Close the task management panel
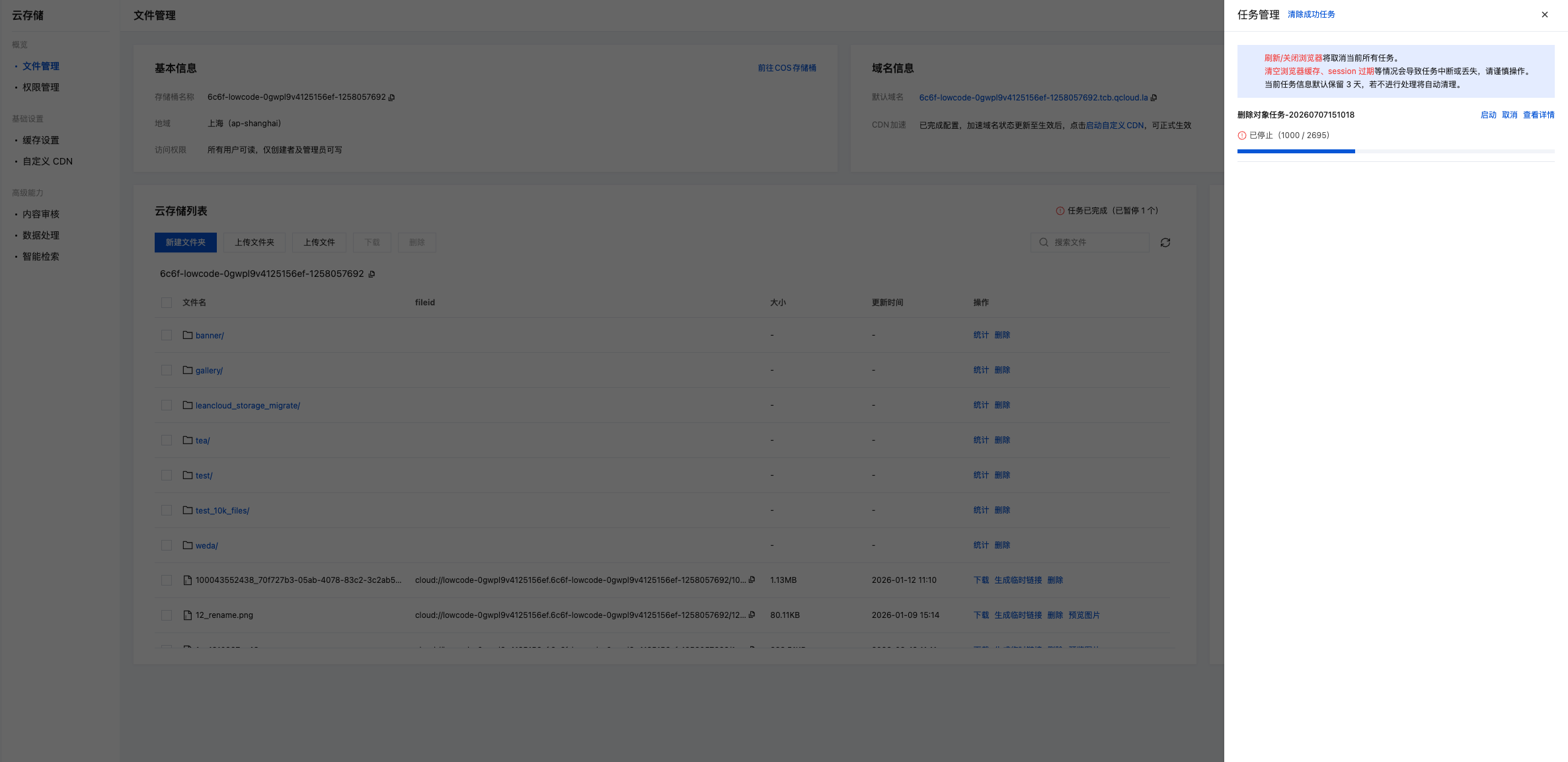1568x762 pixels. pos(1544,15)
